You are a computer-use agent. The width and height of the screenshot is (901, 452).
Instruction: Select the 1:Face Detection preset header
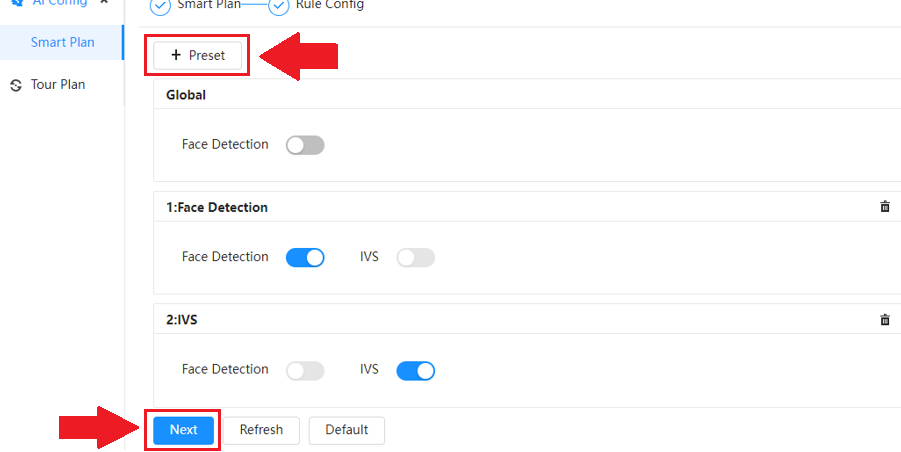[217, 207]
